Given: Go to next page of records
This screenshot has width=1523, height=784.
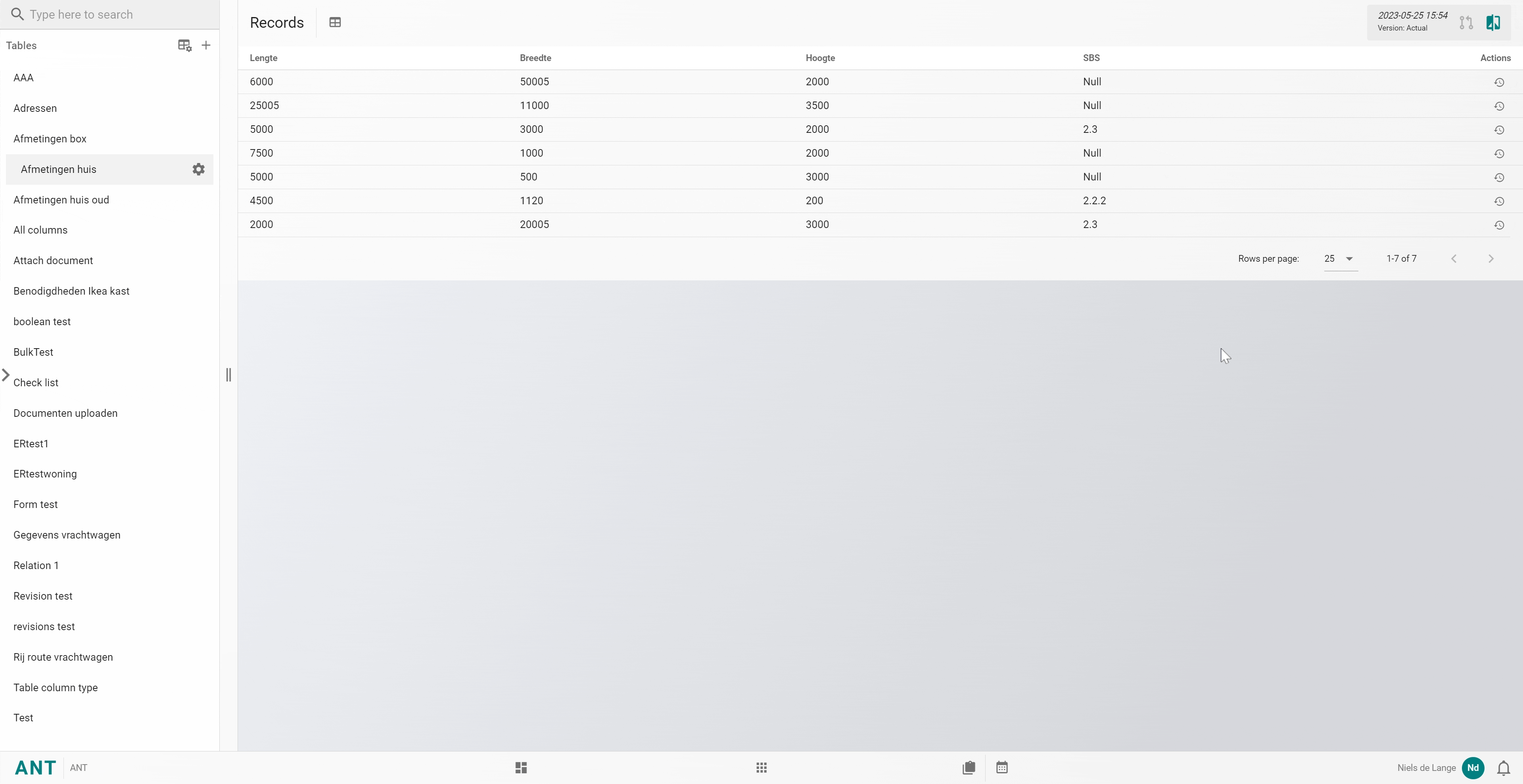Looking at the screenshot, I should click(1490, 259).
